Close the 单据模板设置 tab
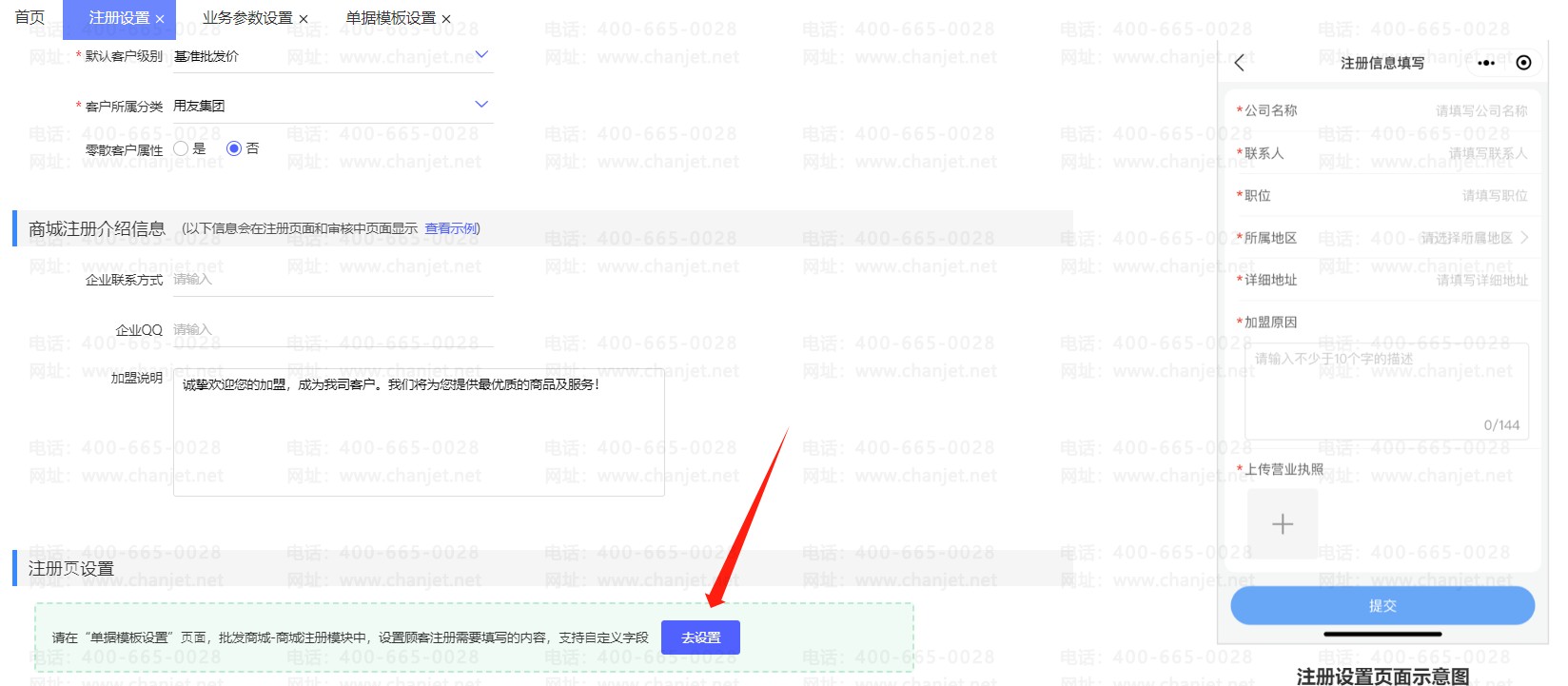 coord(446,19)
